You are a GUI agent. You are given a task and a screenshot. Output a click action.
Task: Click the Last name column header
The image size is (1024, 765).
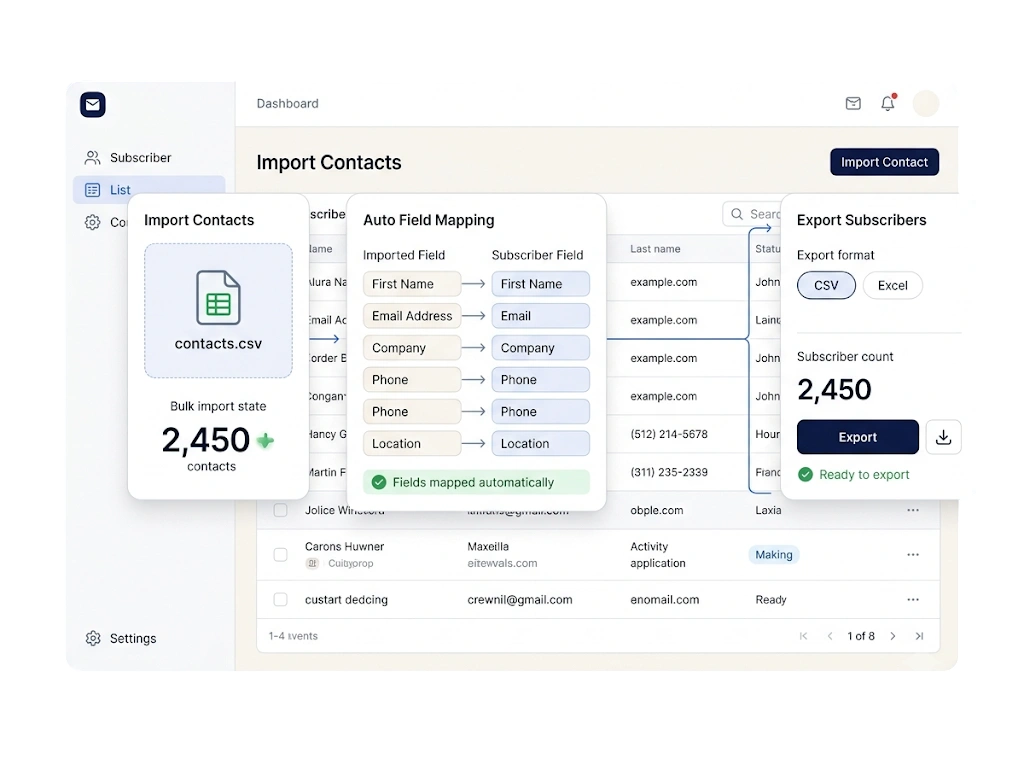655,249
